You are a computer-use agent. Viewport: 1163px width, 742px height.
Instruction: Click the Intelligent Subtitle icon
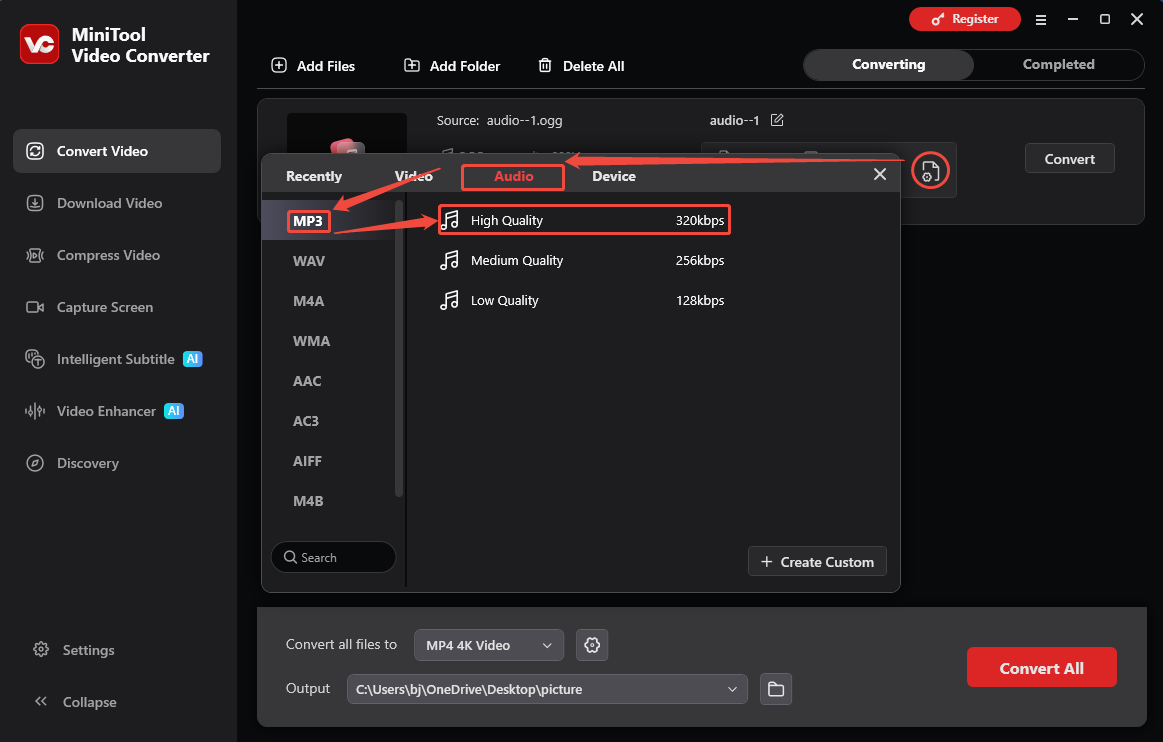click(x=35, y=359)
